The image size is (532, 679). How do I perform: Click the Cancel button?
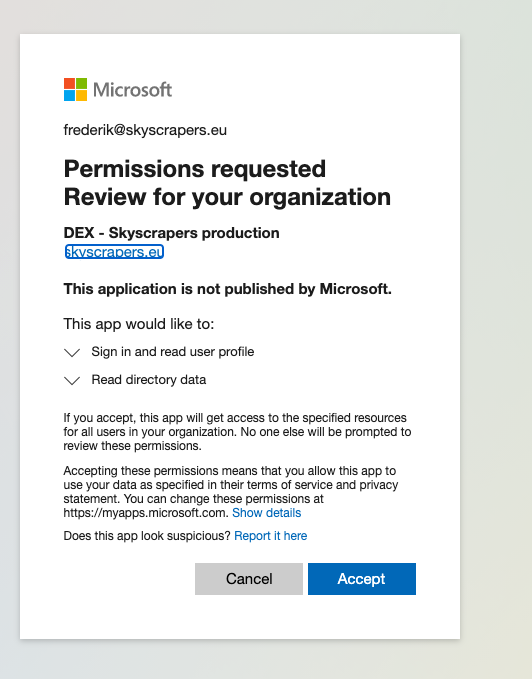249,579
